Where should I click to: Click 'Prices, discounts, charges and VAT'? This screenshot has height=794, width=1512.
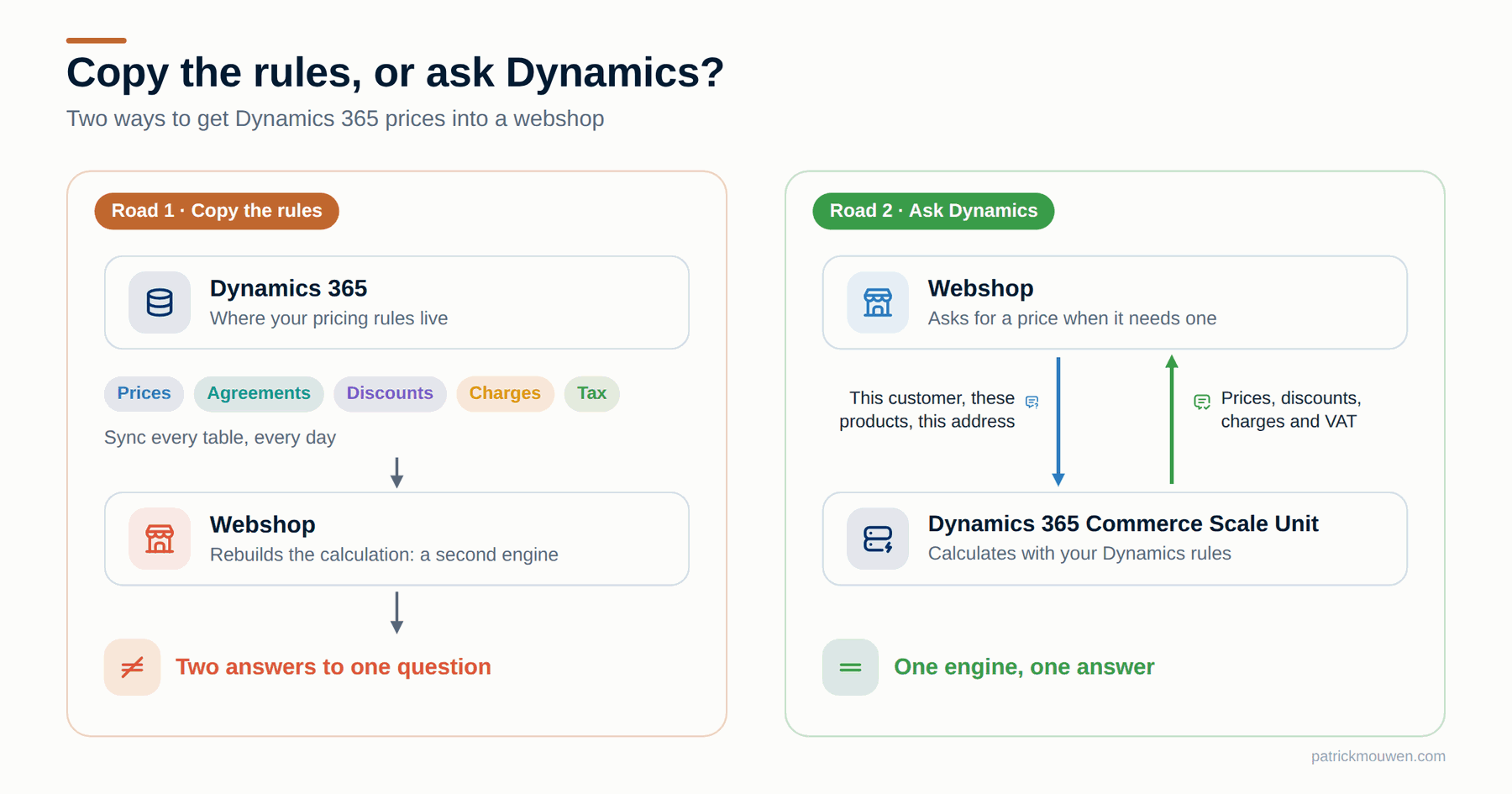[1290, 410]
